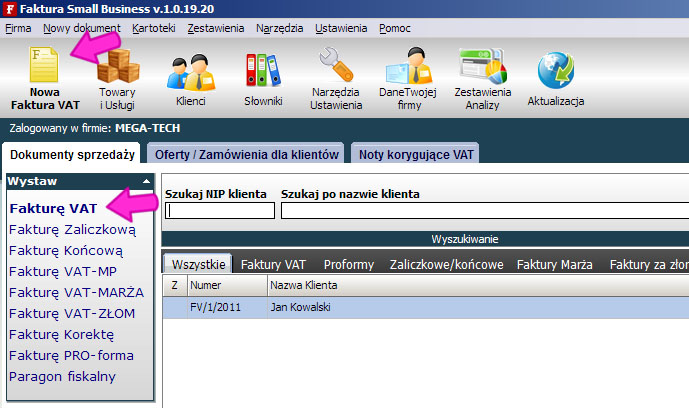Open the Zestawienia menu
Image resolution: width=689 pixels, height=408 pixels.
tap(216, 29)
